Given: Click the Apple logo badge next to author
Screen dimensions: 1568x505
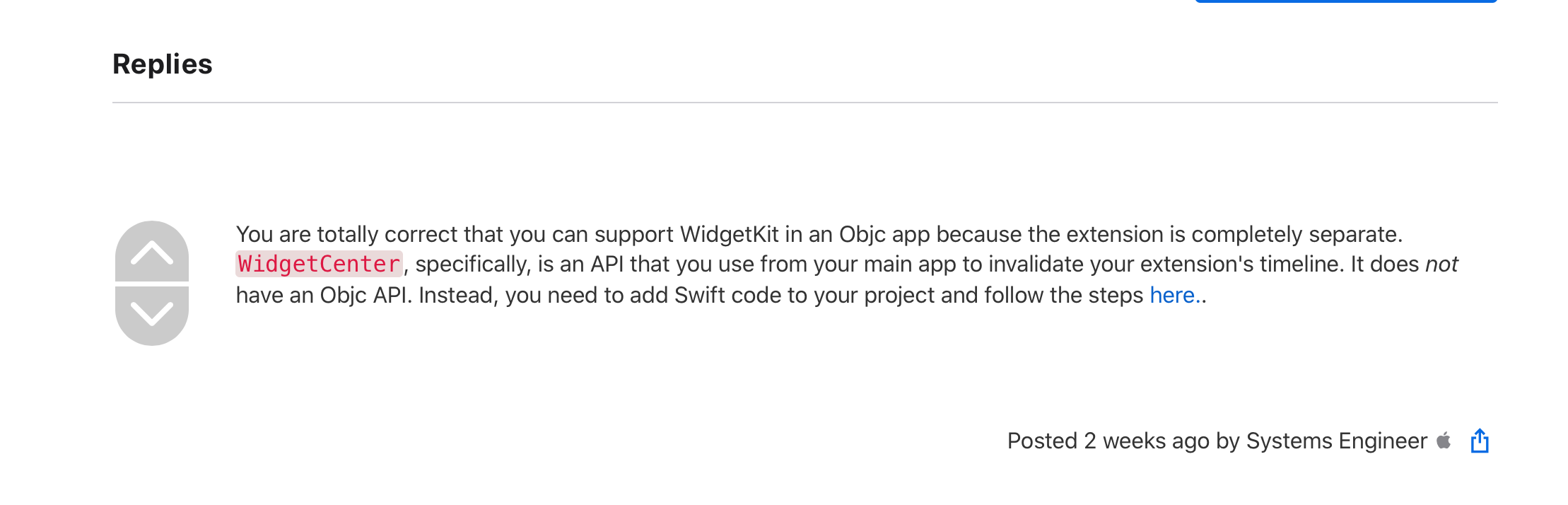Looking at the screenshot, I should click(x=1444, y=441).
